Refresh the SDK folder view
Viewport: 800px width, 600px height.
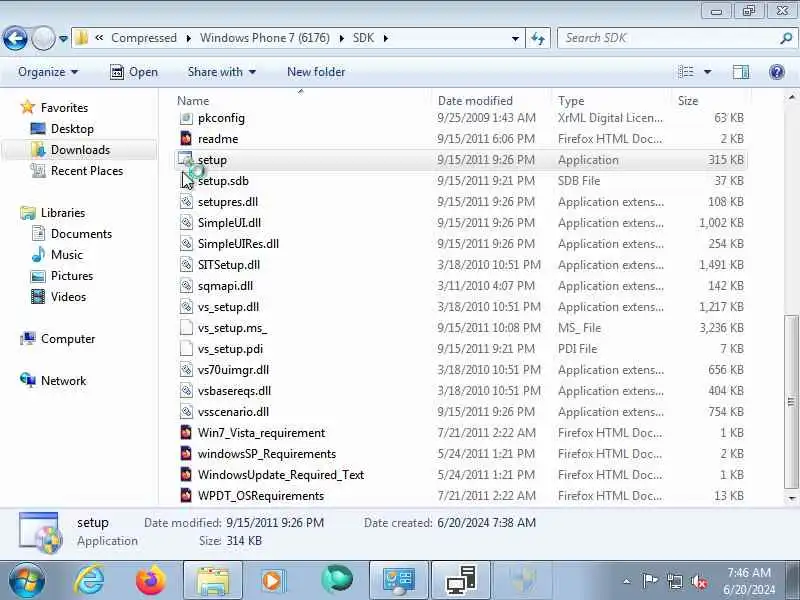(538, 38)
